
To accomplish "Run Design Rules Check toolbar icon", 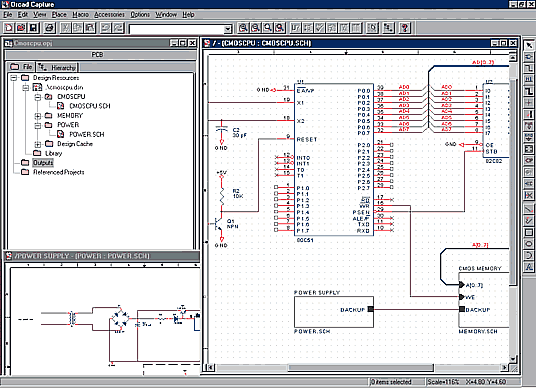I will click(x=320, y=28).
